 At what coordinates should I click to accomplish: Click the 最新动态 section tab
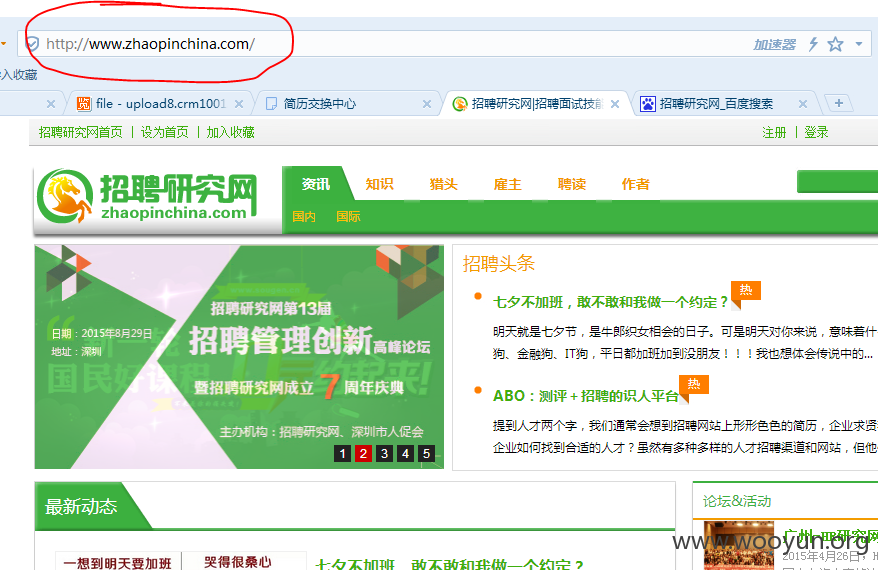pos(81,507)
